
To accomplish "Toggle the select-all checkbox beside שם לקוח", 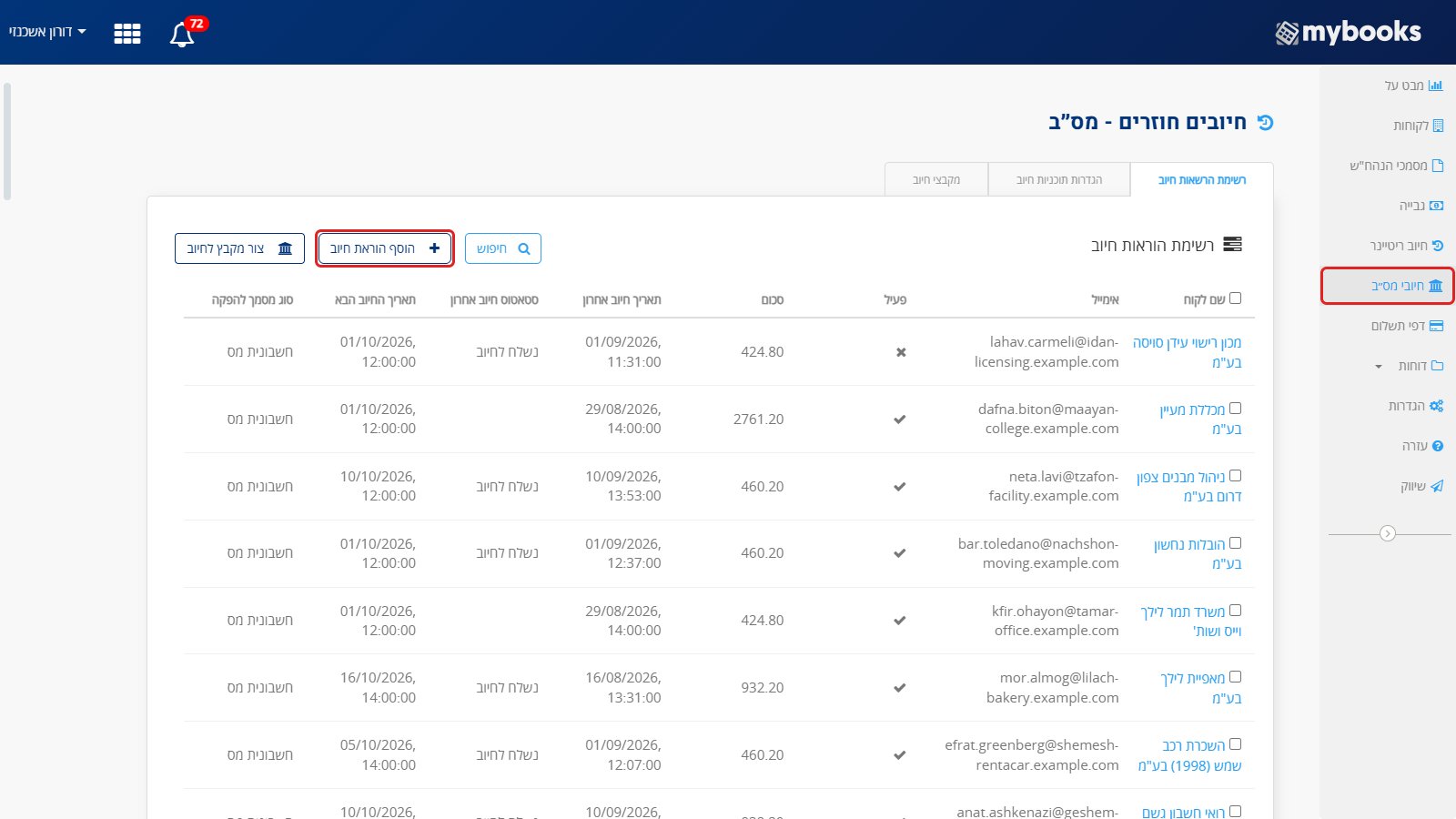I will (x=1235, y=298).
